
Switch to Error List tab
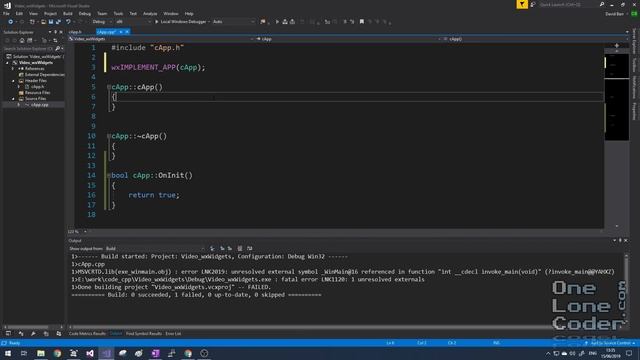[173, 334]
